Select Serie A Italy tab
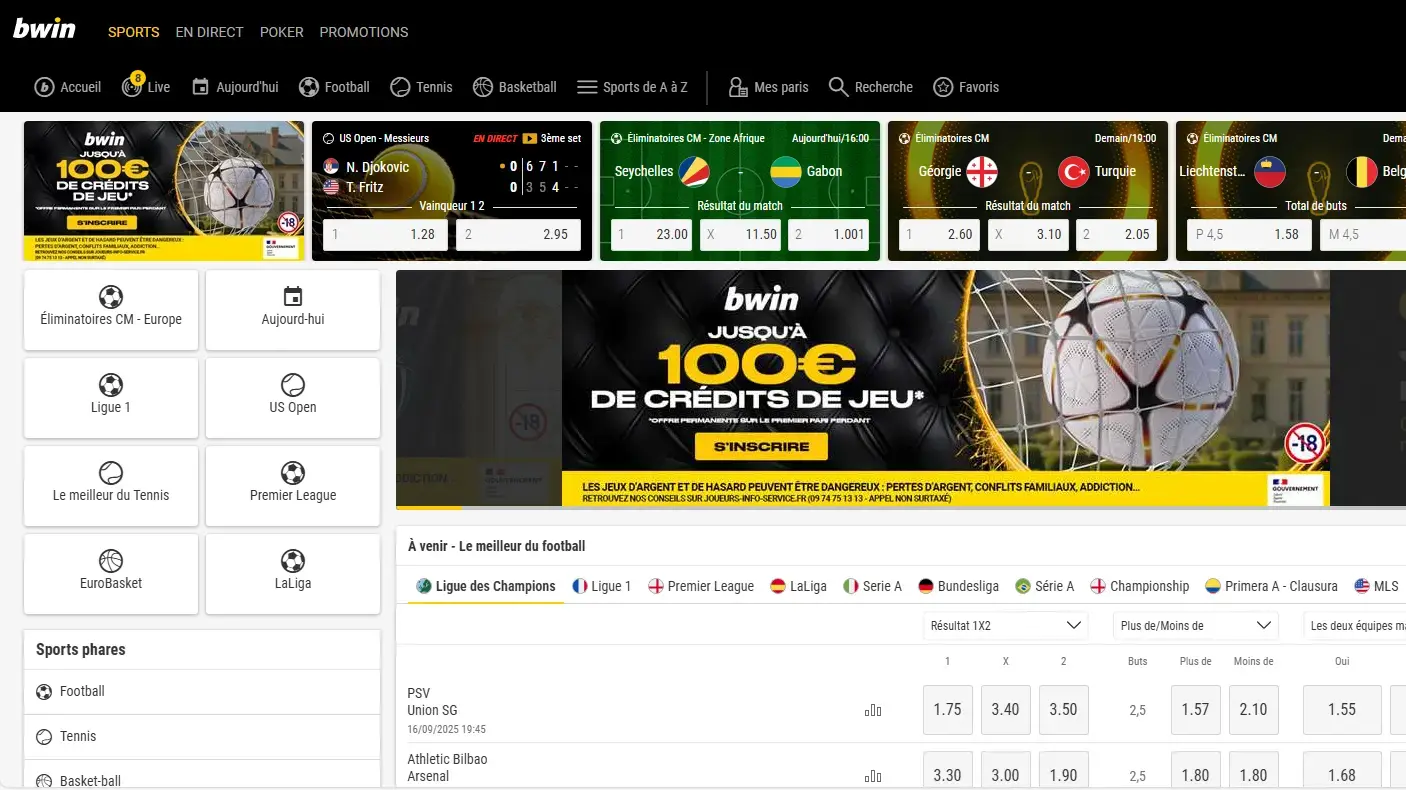 872,586
